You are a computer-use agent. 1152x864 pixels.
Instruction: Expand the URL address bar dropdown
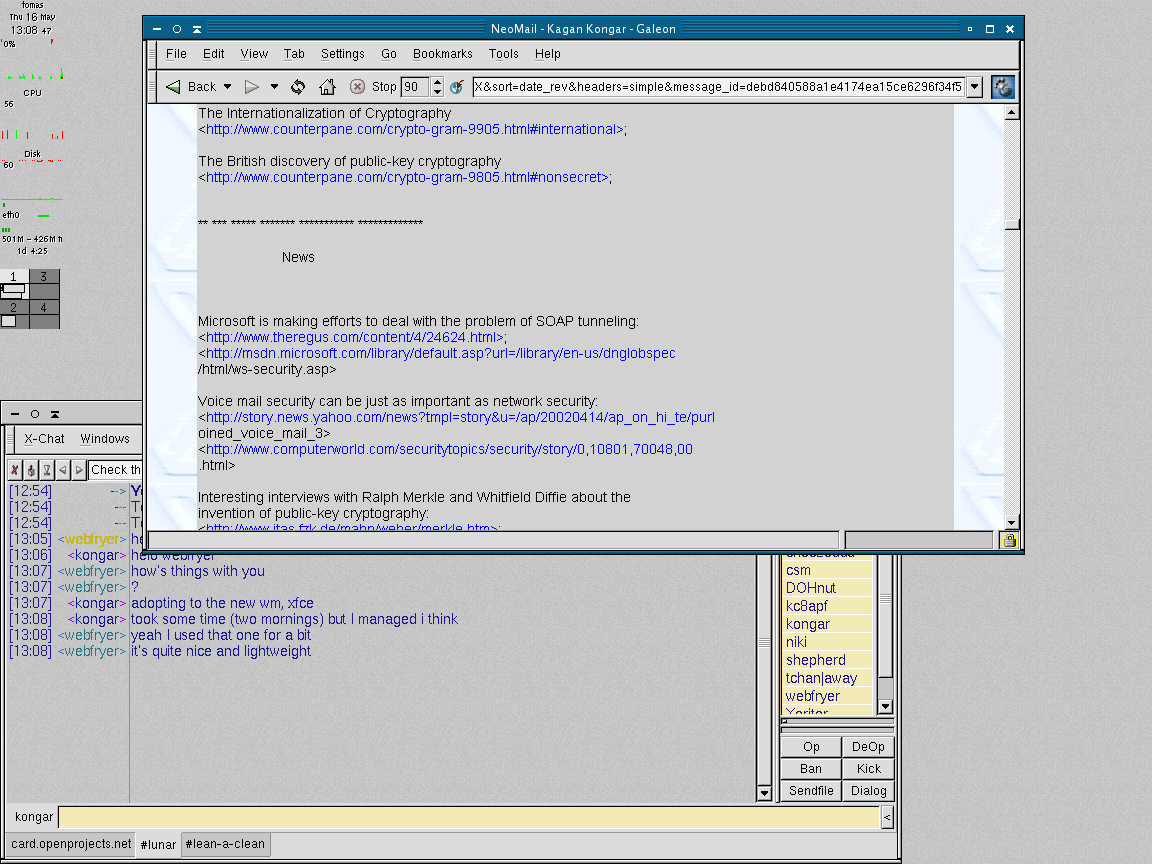pyautogui.click(x=975, y=87)
